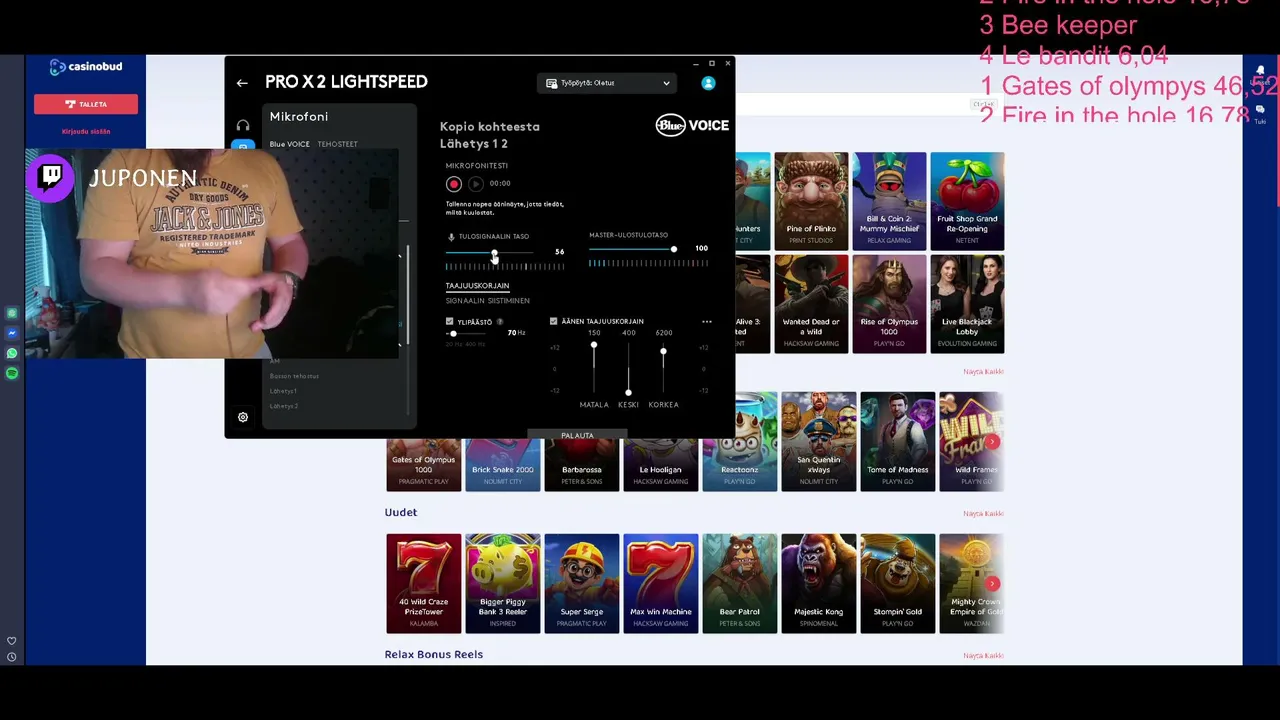Open the Wanted Dead or a Wild game

811,304
